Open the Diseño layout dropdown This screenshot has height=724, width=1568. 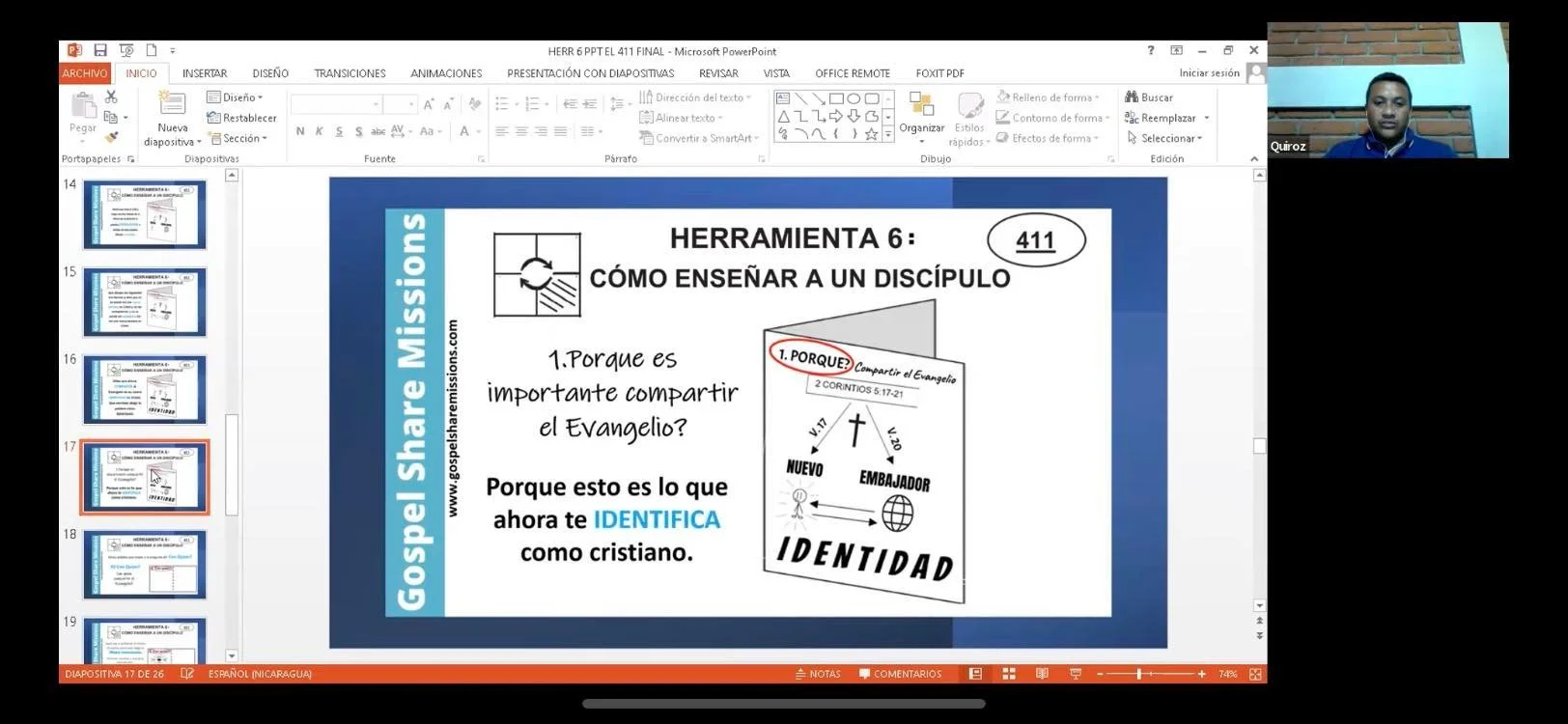coord(235,97)
